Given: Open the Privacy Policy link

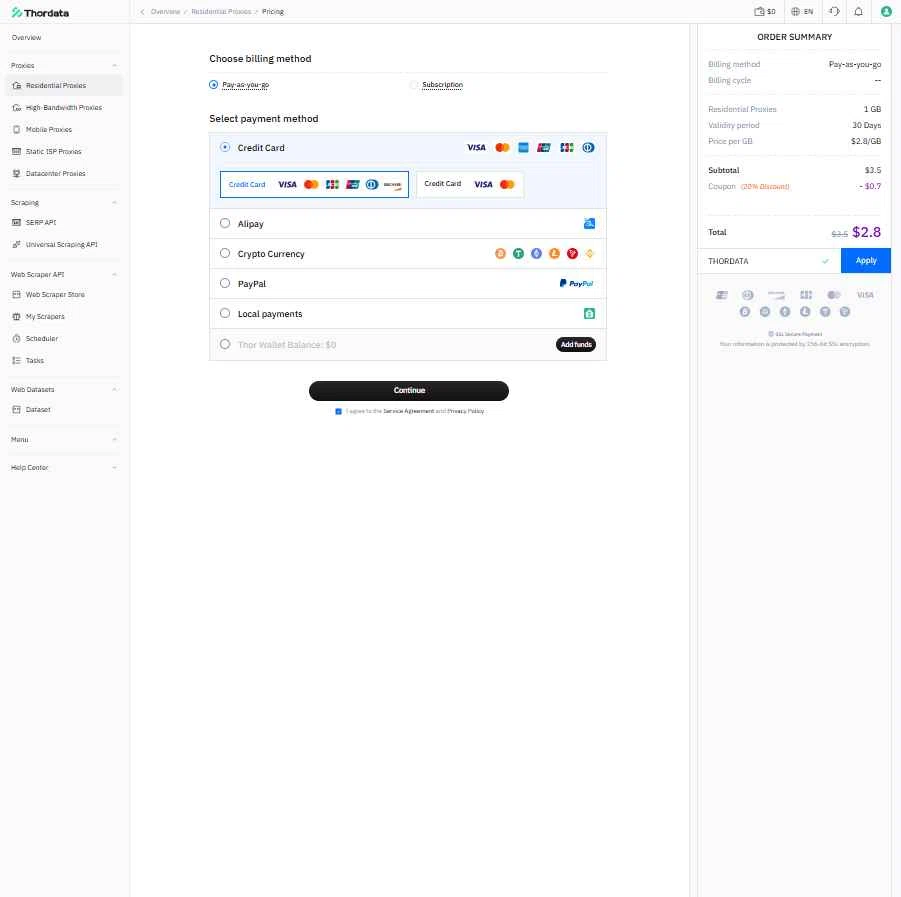Looking at the screenshot, I should (465, 411).
